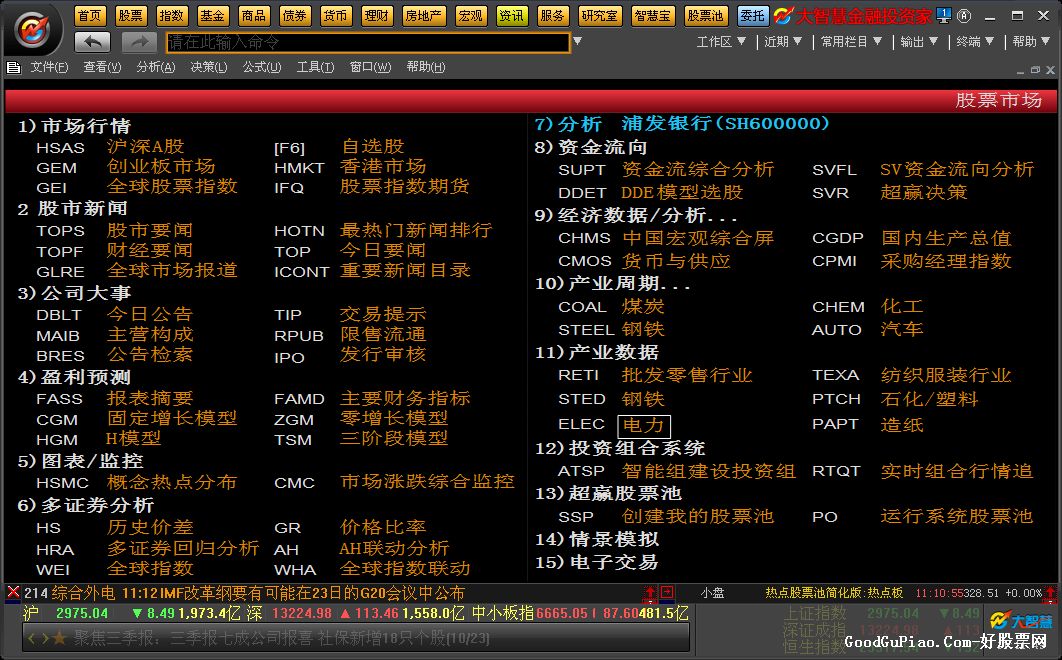Select the 指数 toolbar tab

point(171,16)
